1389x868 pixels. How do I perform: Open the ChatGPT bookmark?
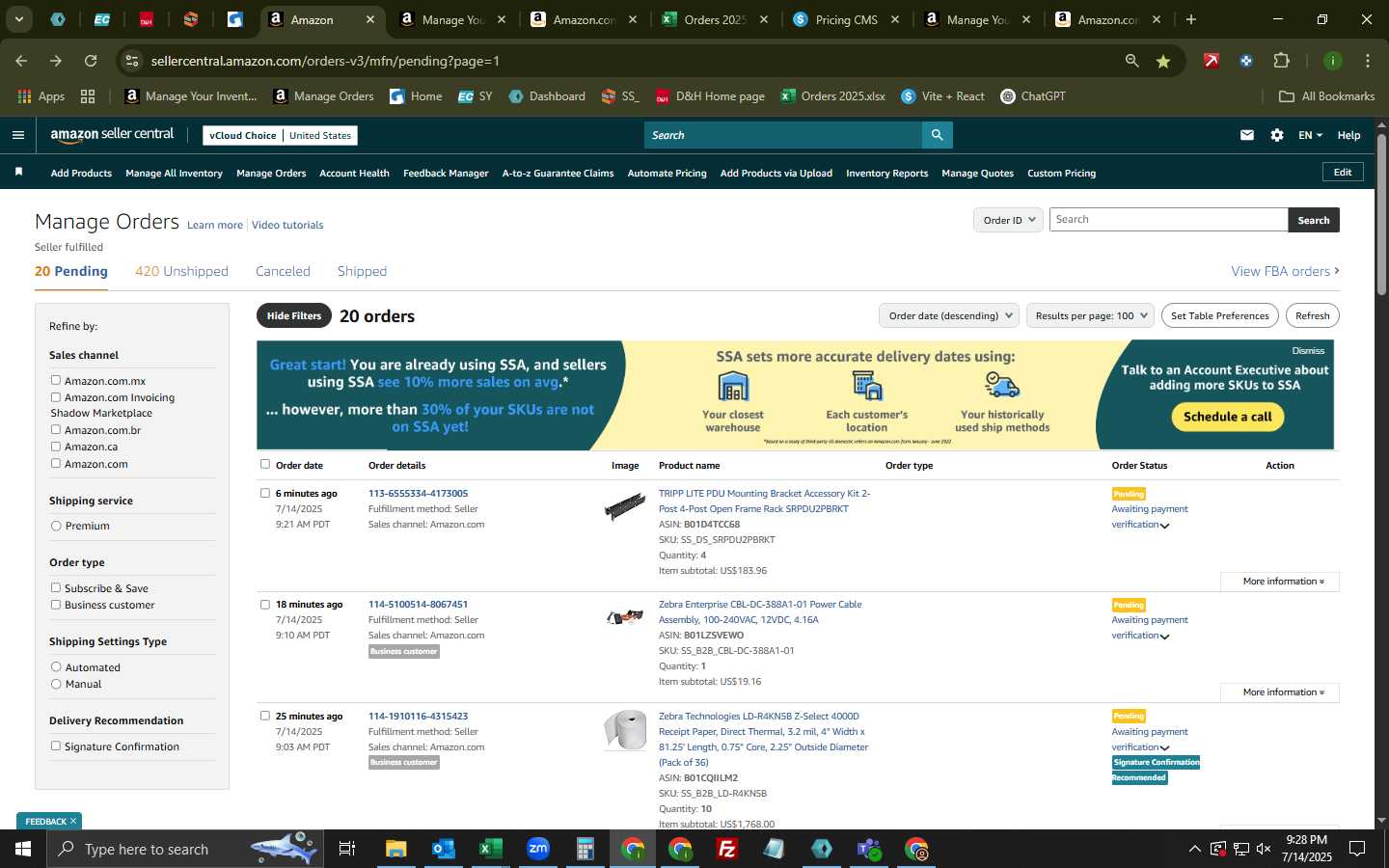click(1033, 96)
